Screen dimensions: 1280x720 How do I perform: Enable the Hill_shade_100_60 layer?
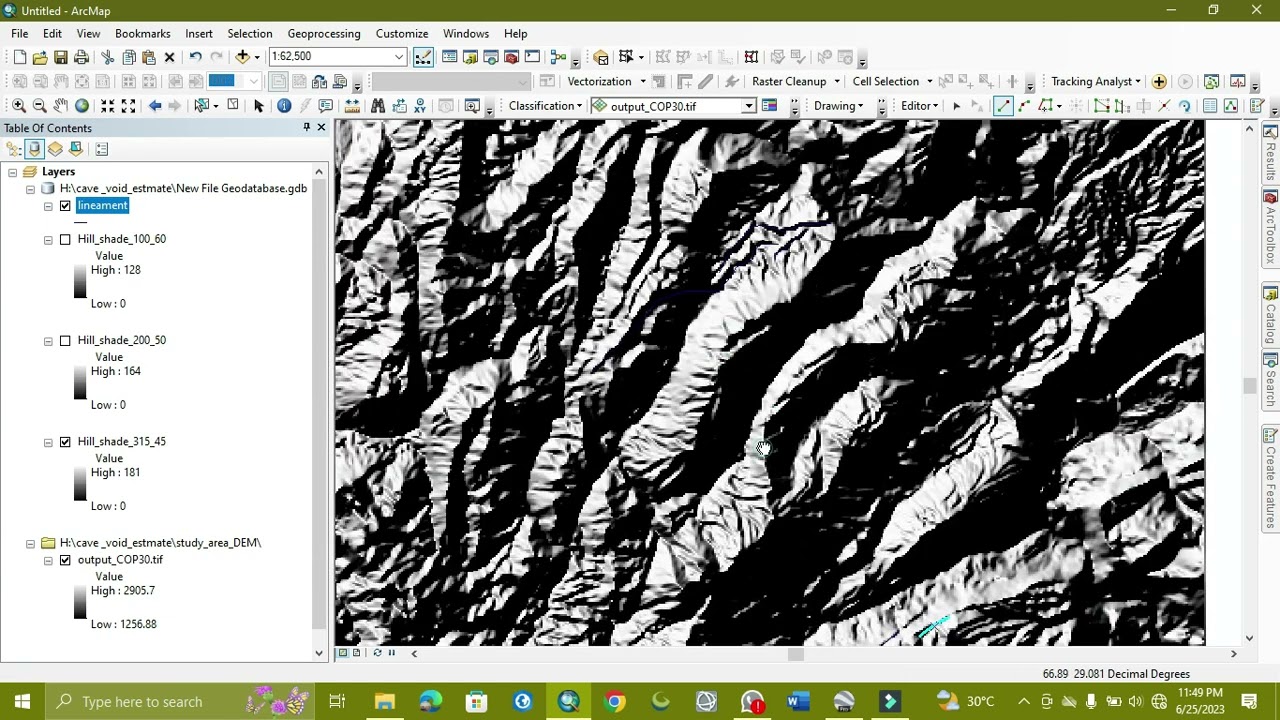(x=65, y=240)
